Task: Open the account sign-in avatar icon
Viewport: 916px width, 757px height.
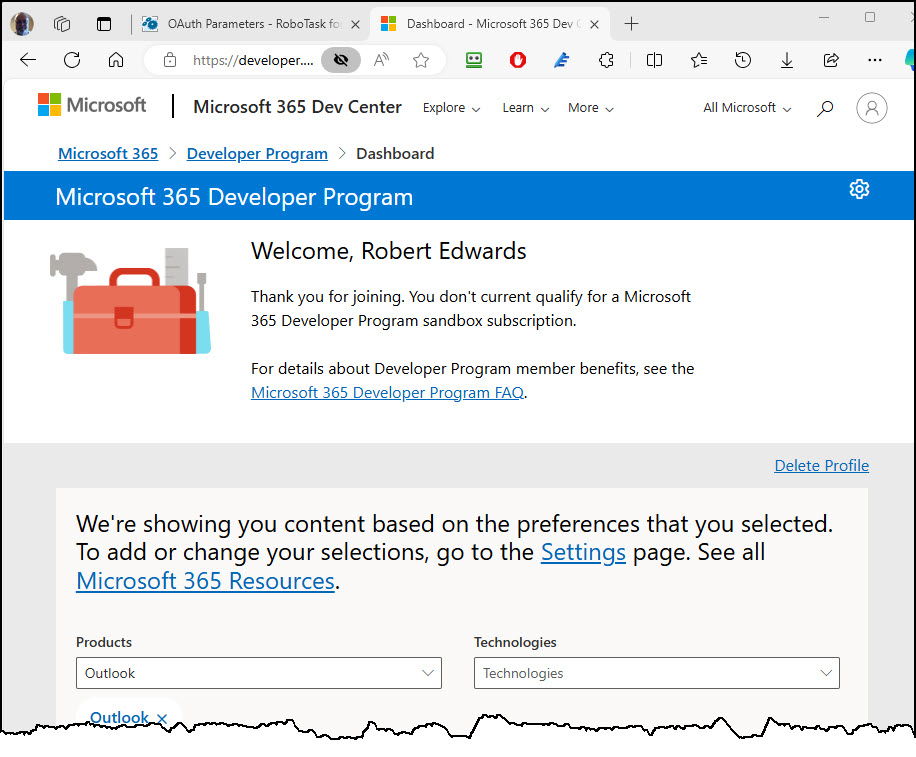Action: (x=872, y=108)
